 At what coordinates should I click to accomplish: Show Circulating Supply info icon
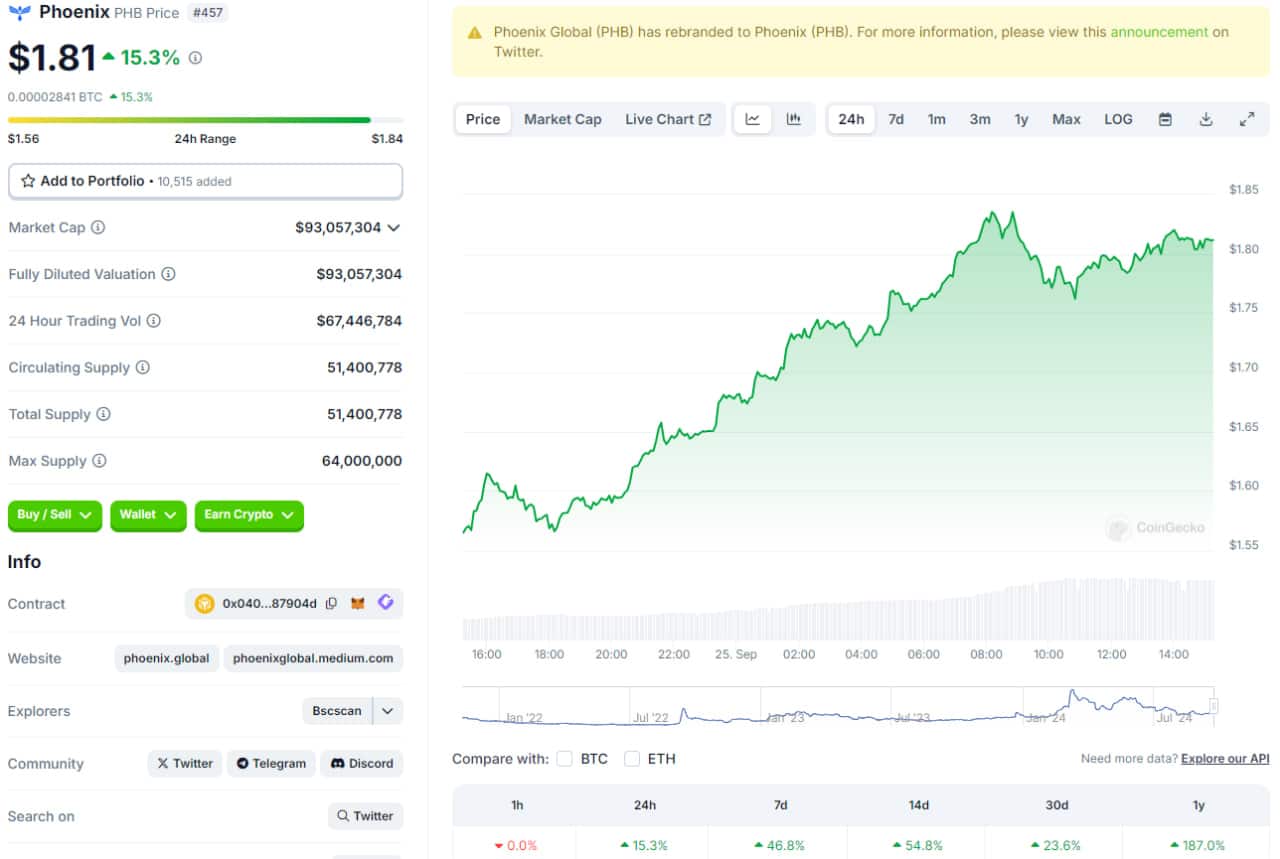click(x=143, y=368)
